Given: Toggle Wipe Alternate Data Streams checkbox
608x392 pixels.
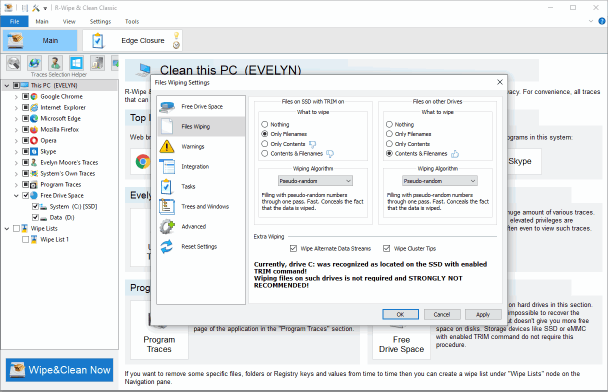Looking at the screenshot, I should [294, 249].
